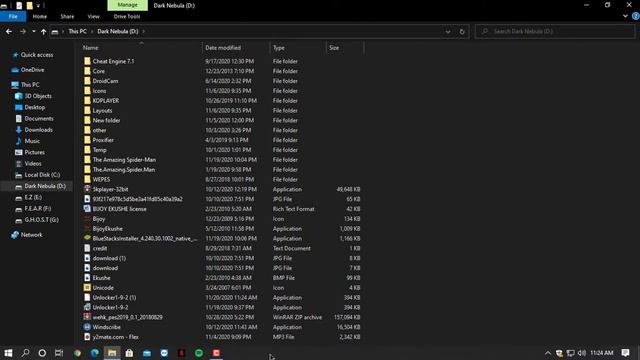
Task: Switch to the View ribbon tab
Action: pos(93,16)
